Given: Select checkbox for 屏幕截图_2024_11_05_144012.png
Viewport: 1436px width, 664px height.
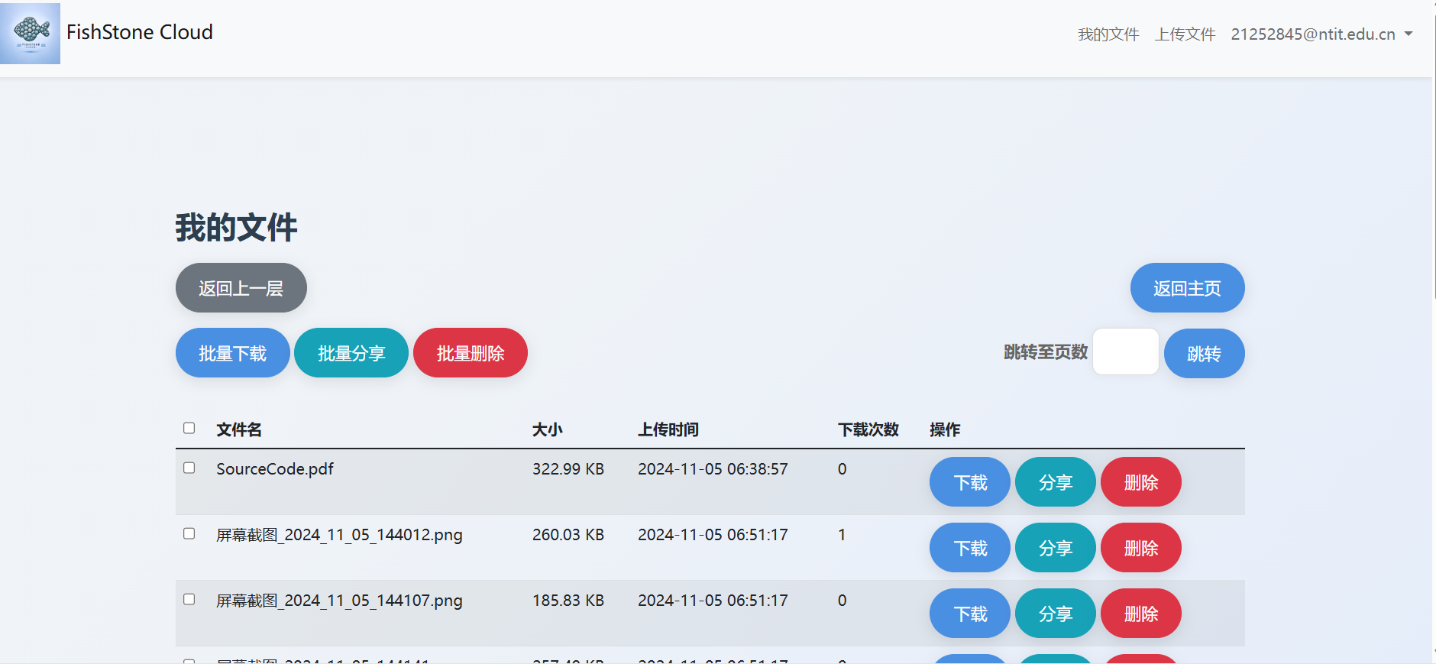Looking at the screenshot, I should [189, 534].
